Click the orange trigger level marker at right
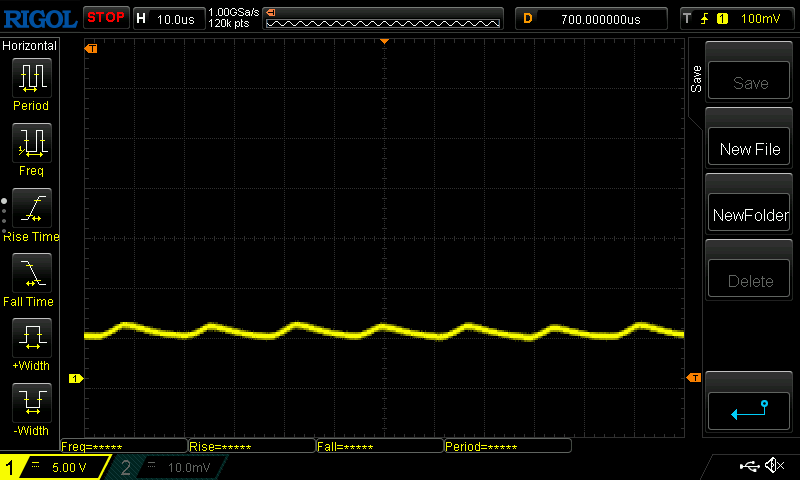The image size is (800, 480). tap(693, 377)
